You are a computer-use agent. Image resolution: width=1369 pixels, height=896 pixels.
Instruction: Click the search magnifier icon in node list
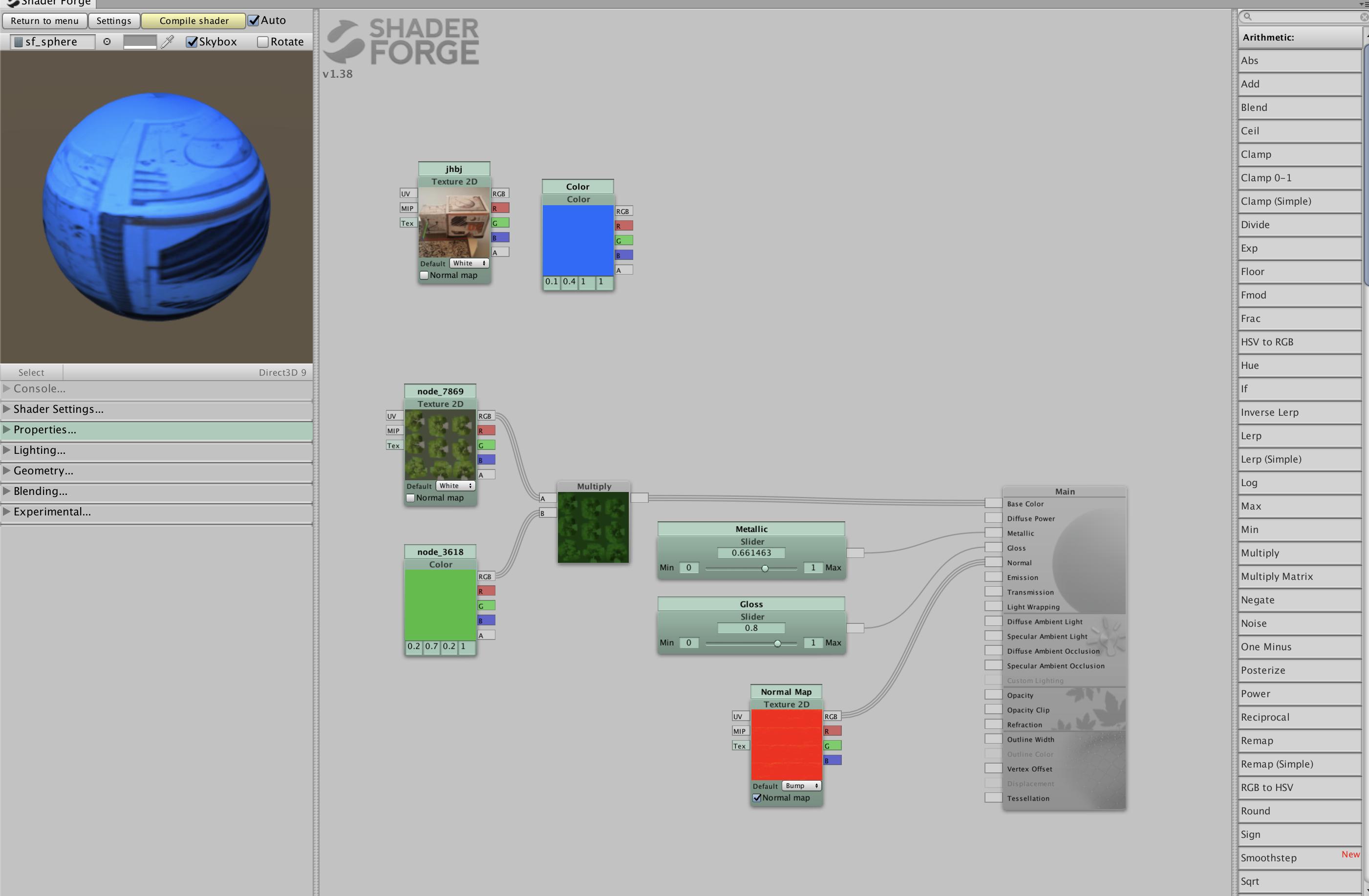(x=1248, y=17)
